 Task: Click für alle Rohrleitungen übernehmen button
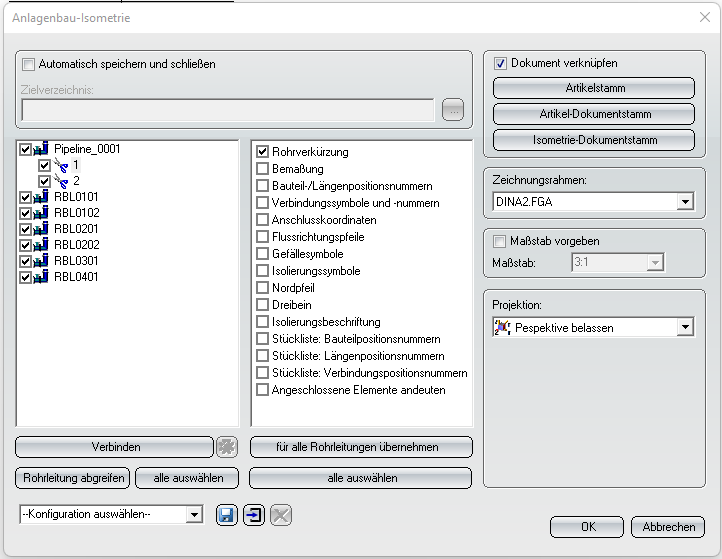point(361,447)
